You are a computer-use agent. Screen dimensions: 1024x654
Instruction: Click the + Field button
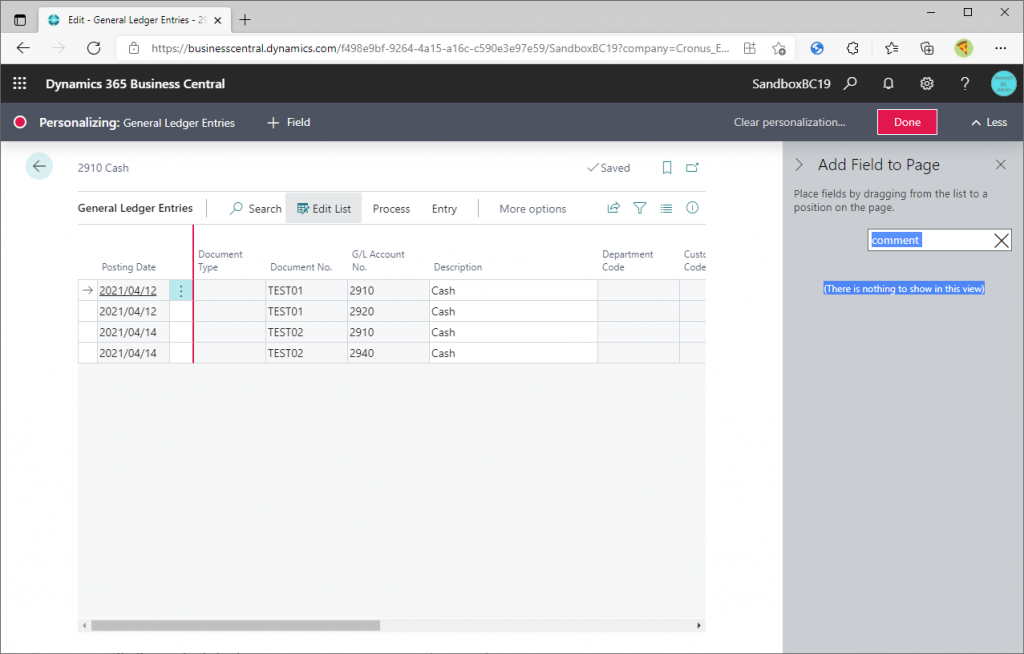[289, 122]
